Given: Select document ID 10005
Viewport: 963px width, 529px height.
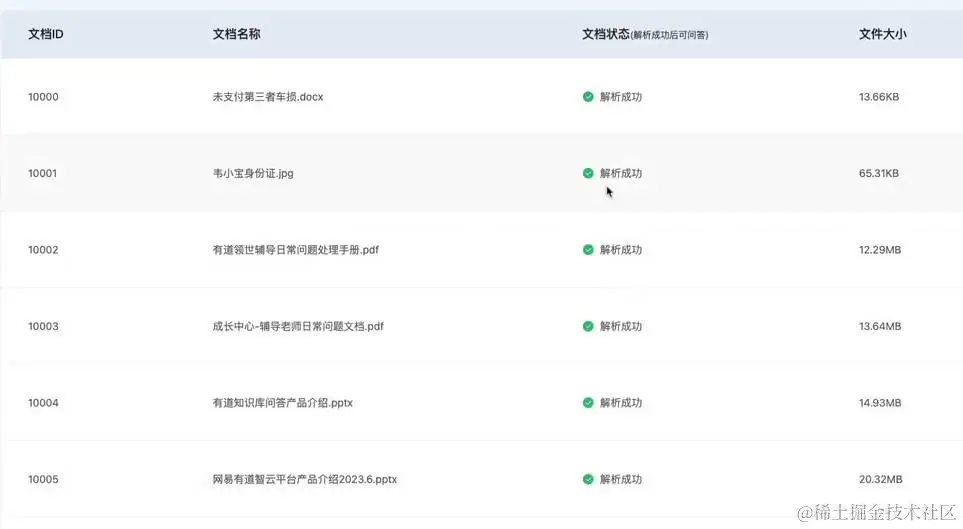Looking at the screenshot, I should tap(43, 479).
